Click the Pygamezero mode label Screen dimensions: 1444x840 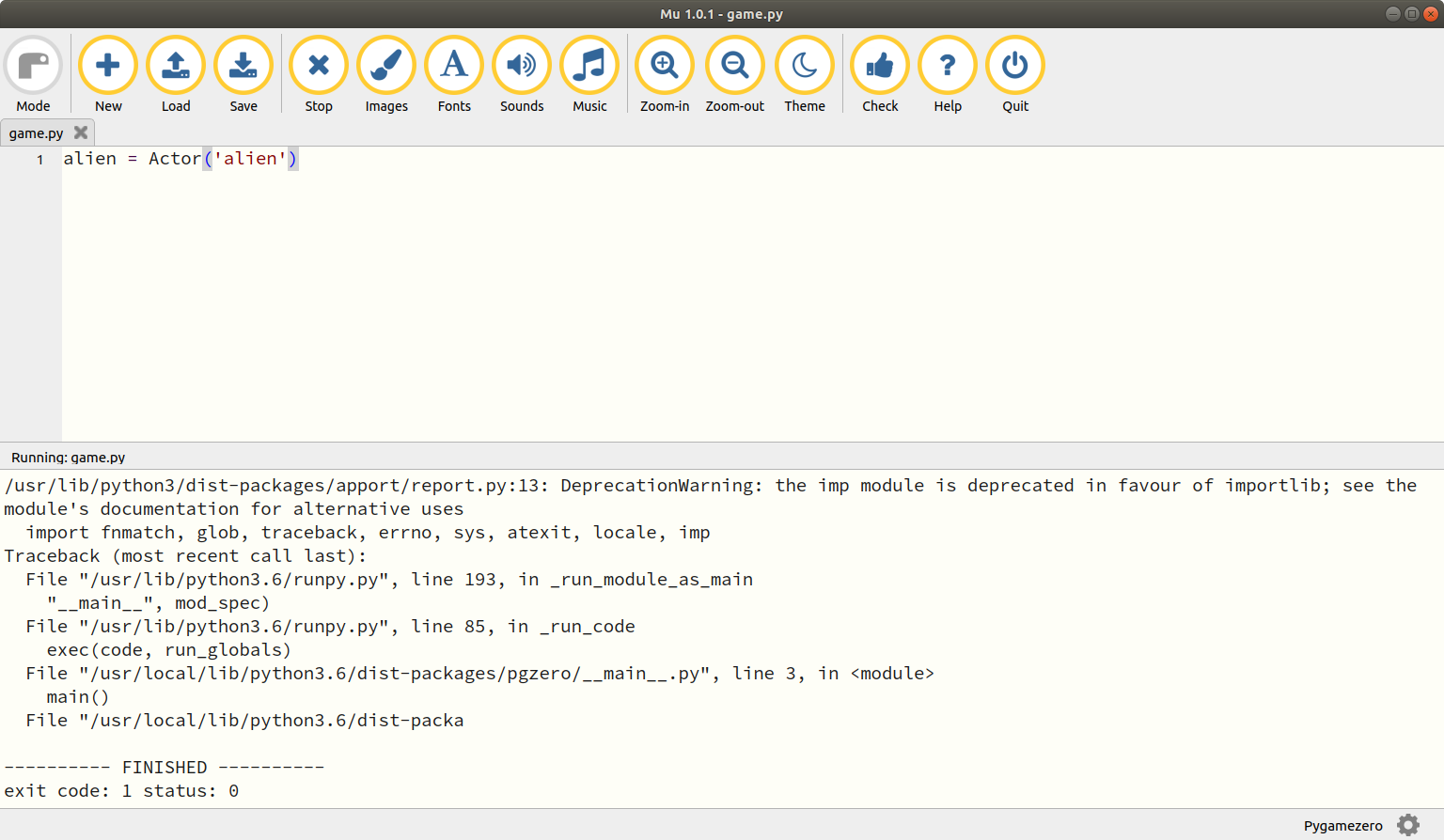1342,825
